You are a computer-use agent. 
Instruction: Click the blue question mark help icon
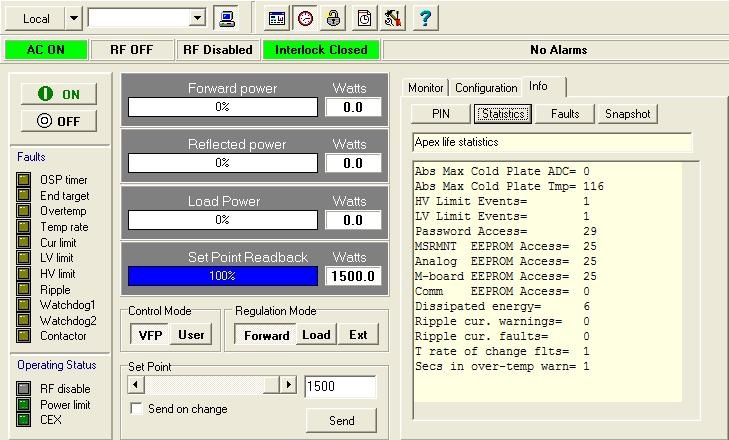[423, 18]
